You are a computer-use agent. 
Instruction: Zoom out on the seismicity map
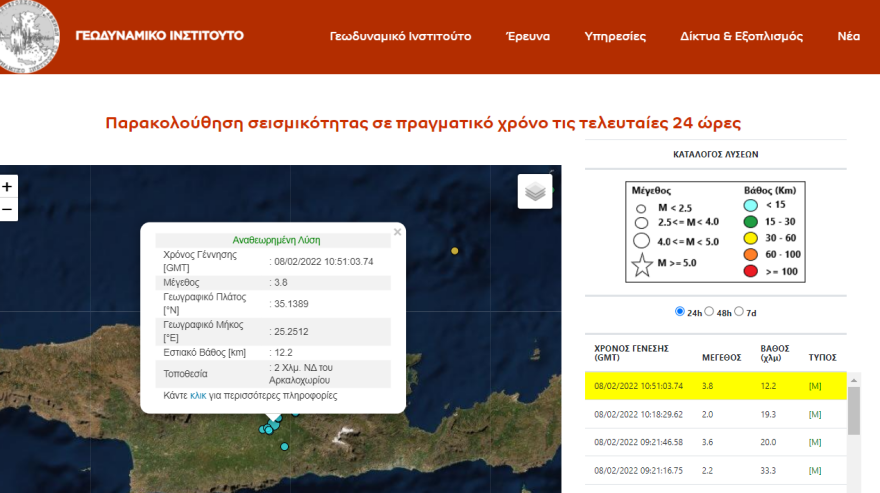point(7,210)
